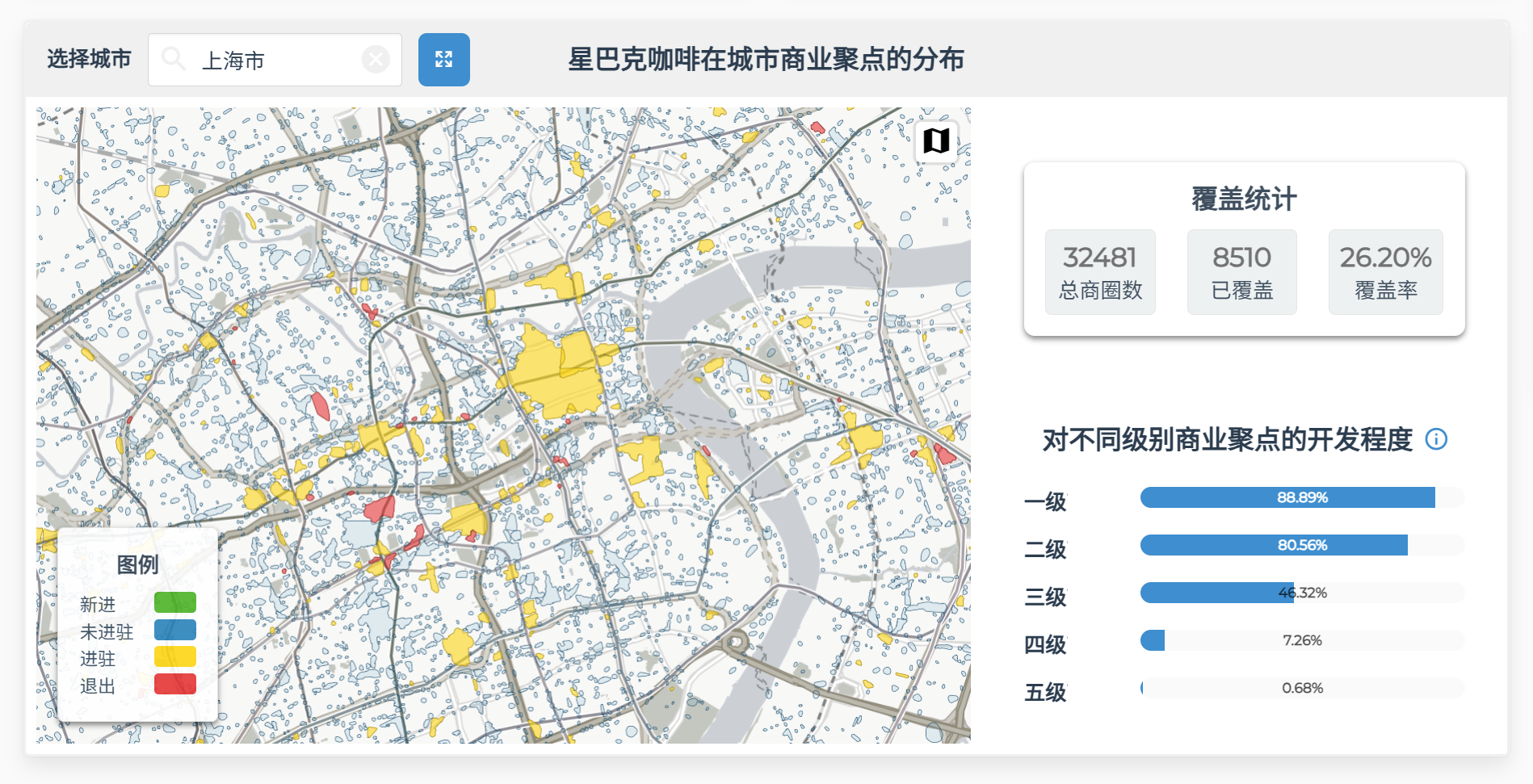1533x784 pixels.
Task: Click the green 新进 legend swatch
Action: 175,602
